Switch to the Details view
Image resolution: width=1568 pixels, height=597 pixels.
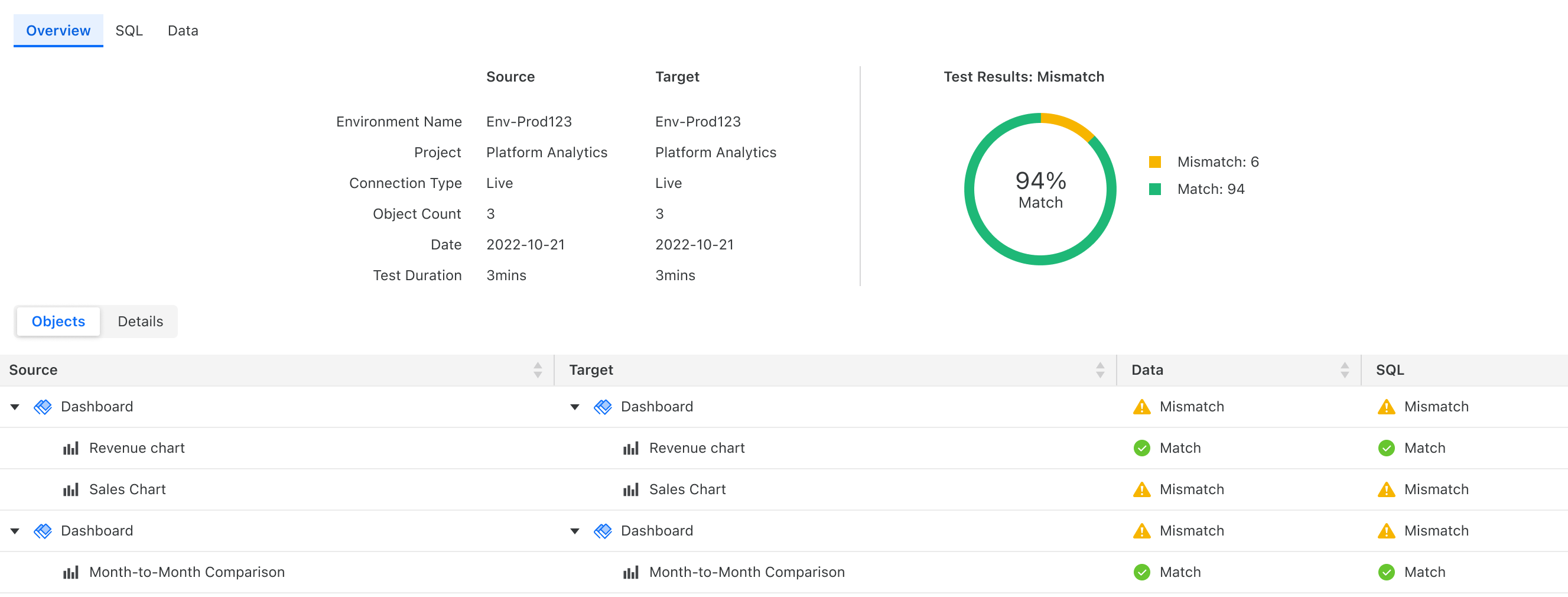point(140,322)
